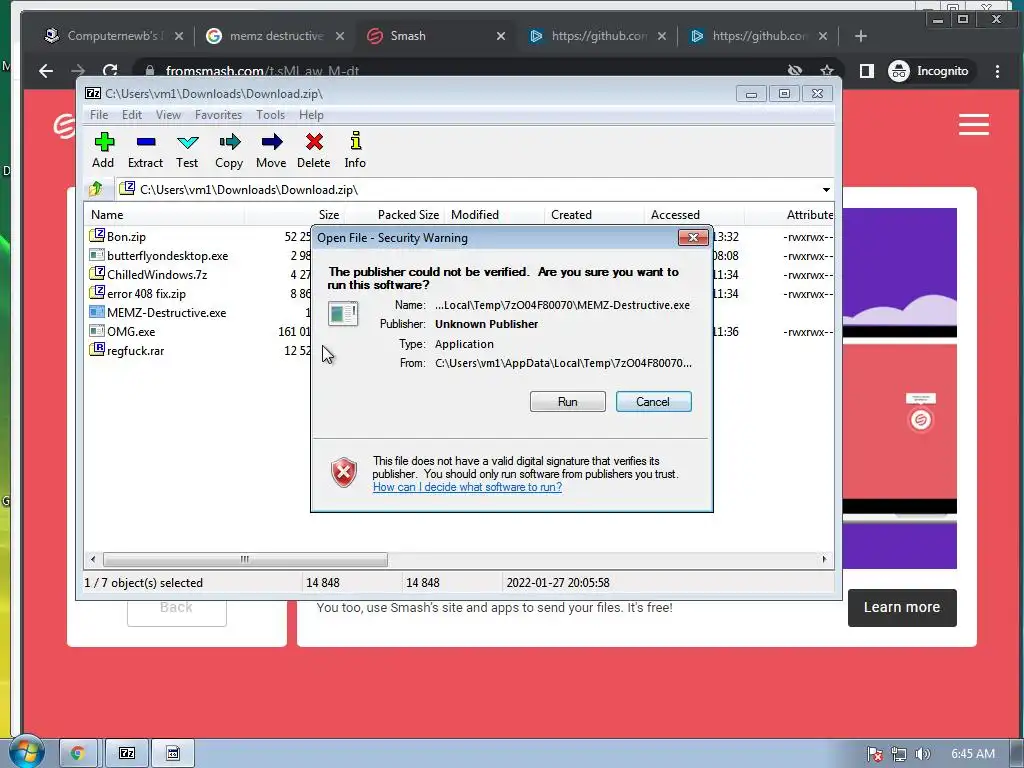
Task: Click the Smash banner thumbnail image
Action: (899, 388)
